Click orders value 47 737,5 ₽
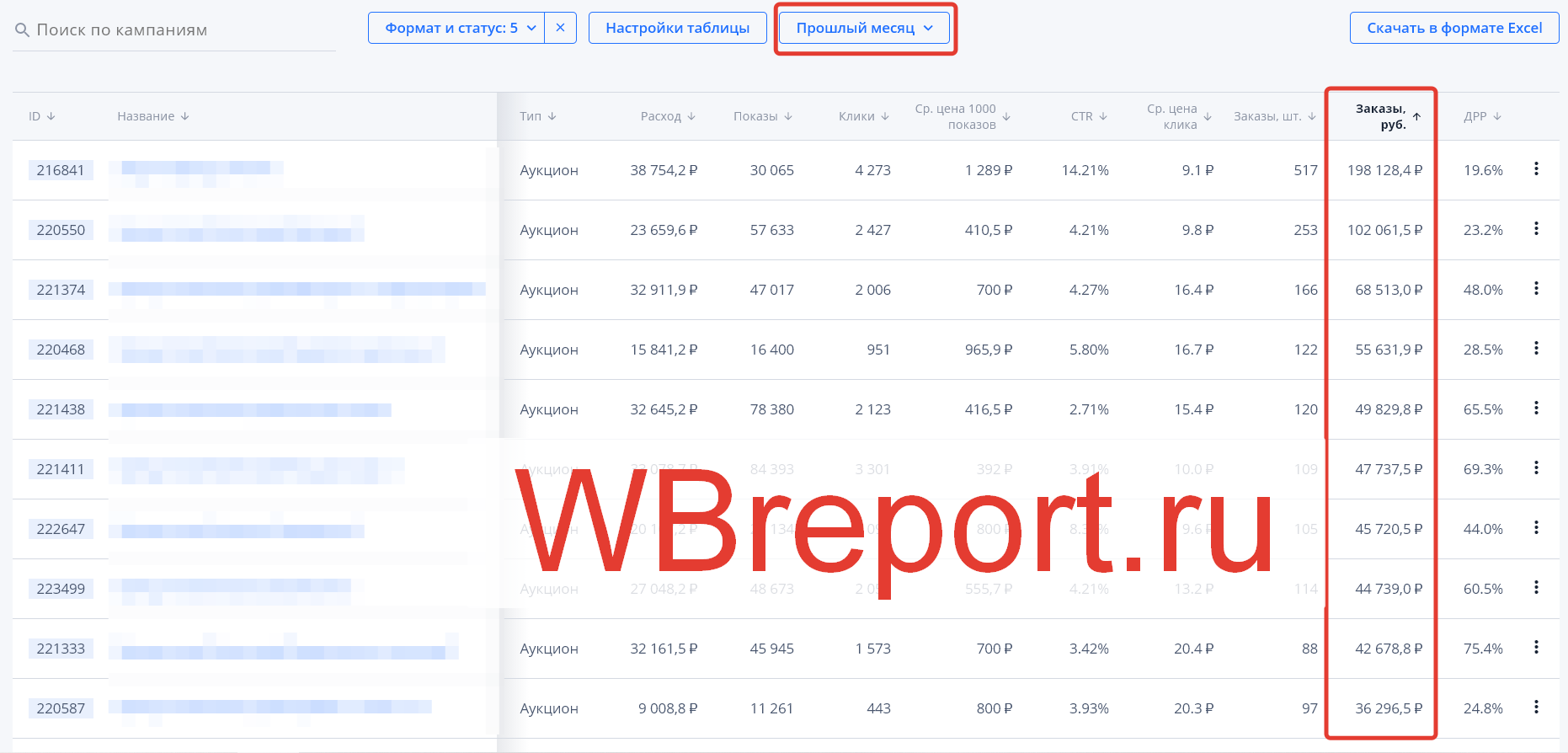This screenshot has width=1568, height=753. point(1389,469)
